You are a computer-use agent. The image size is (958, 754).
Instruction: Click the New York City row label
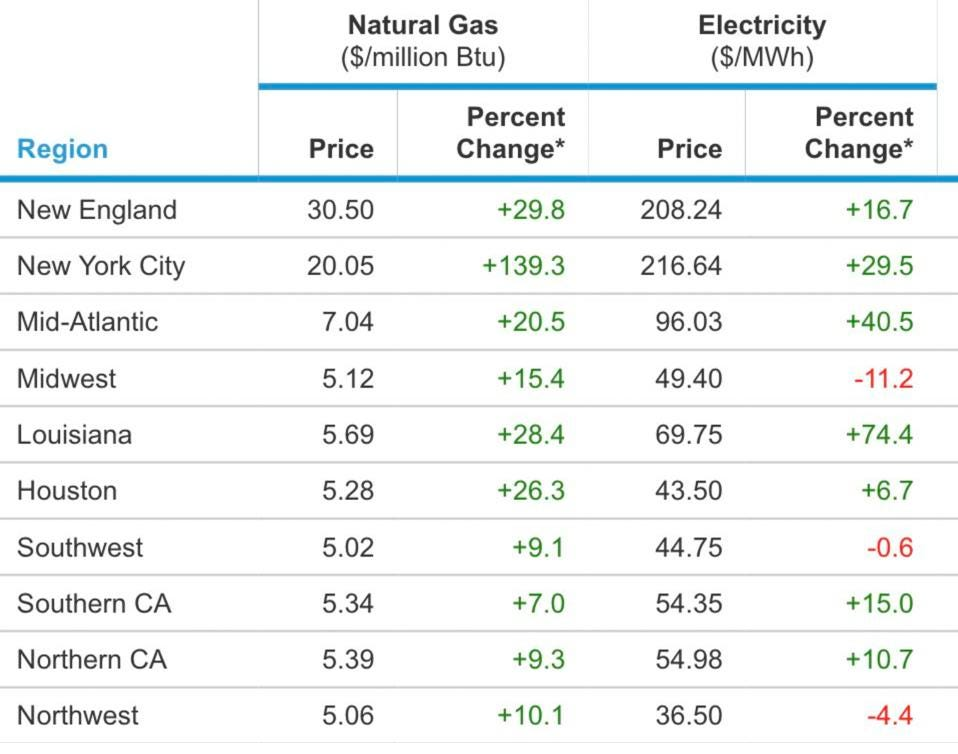click(x=101, y=266)
